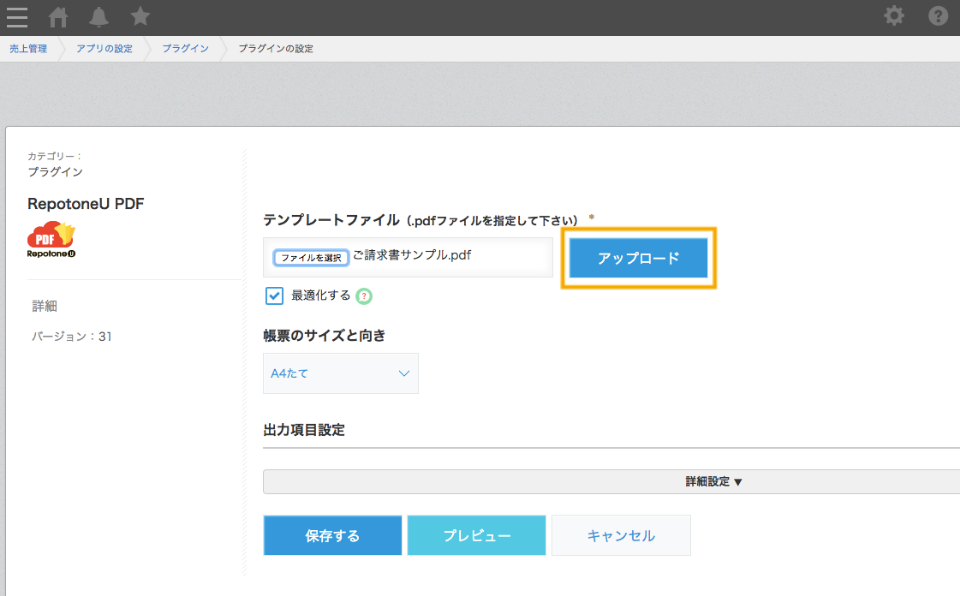Go to アプリの設定 breadcrumb
The image size is (960, 596).
(104, 48)
